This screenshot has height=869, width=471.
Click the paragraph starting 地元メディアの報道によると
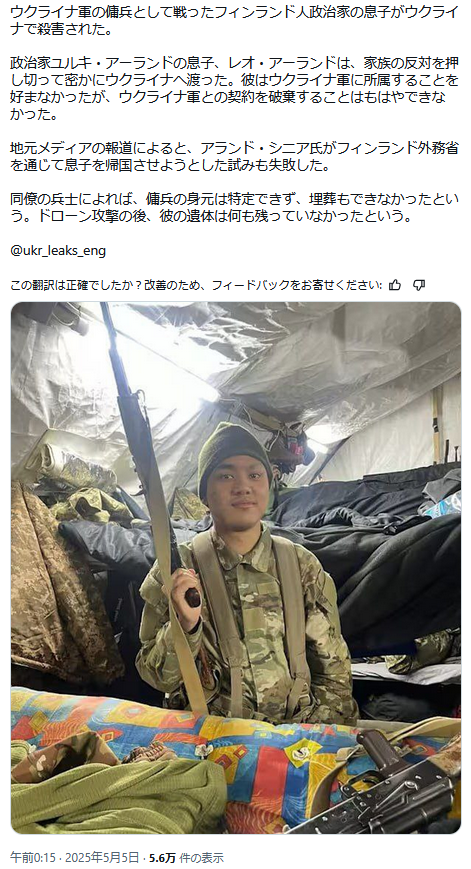(x=234, y=157)
